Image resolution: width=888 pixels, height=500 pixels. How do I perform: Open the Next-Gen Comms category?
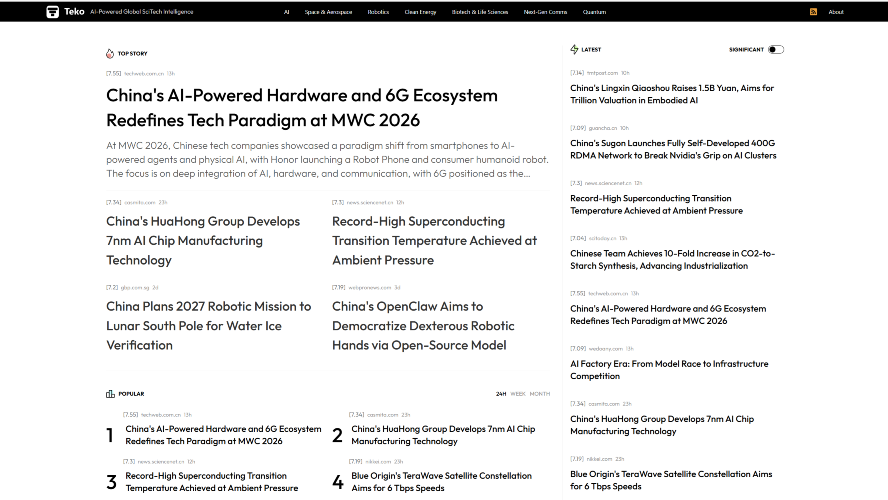(x=545, y=12)
